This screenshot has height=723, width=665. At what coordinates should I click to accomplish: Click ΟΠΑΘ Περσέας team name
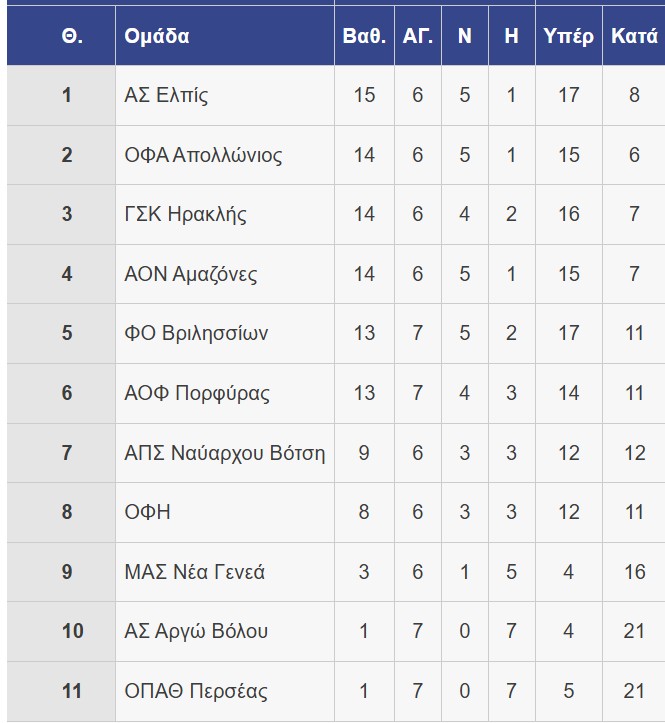pyautogui.click(x=196, y=691)
